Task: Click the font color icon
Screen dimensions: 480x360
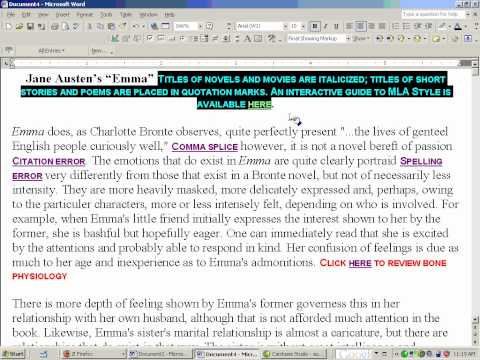Action: tap(458, 26)
